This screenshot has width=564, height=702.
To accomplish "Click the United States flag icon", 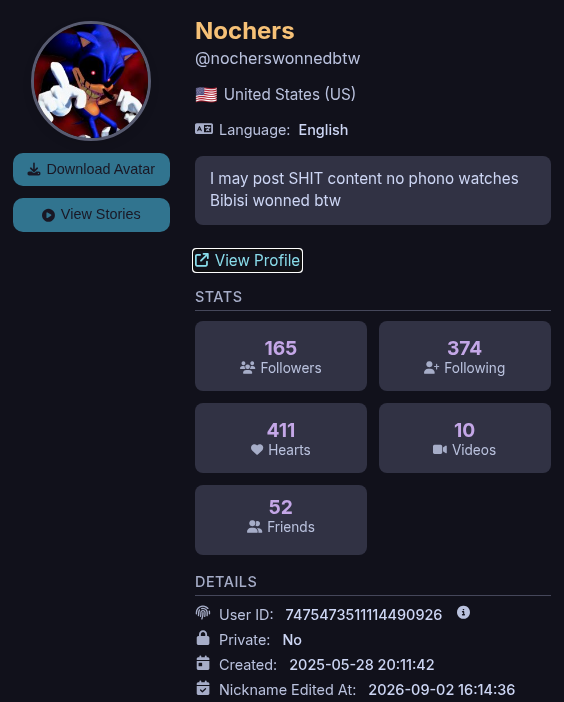I will tap(206, 94).
